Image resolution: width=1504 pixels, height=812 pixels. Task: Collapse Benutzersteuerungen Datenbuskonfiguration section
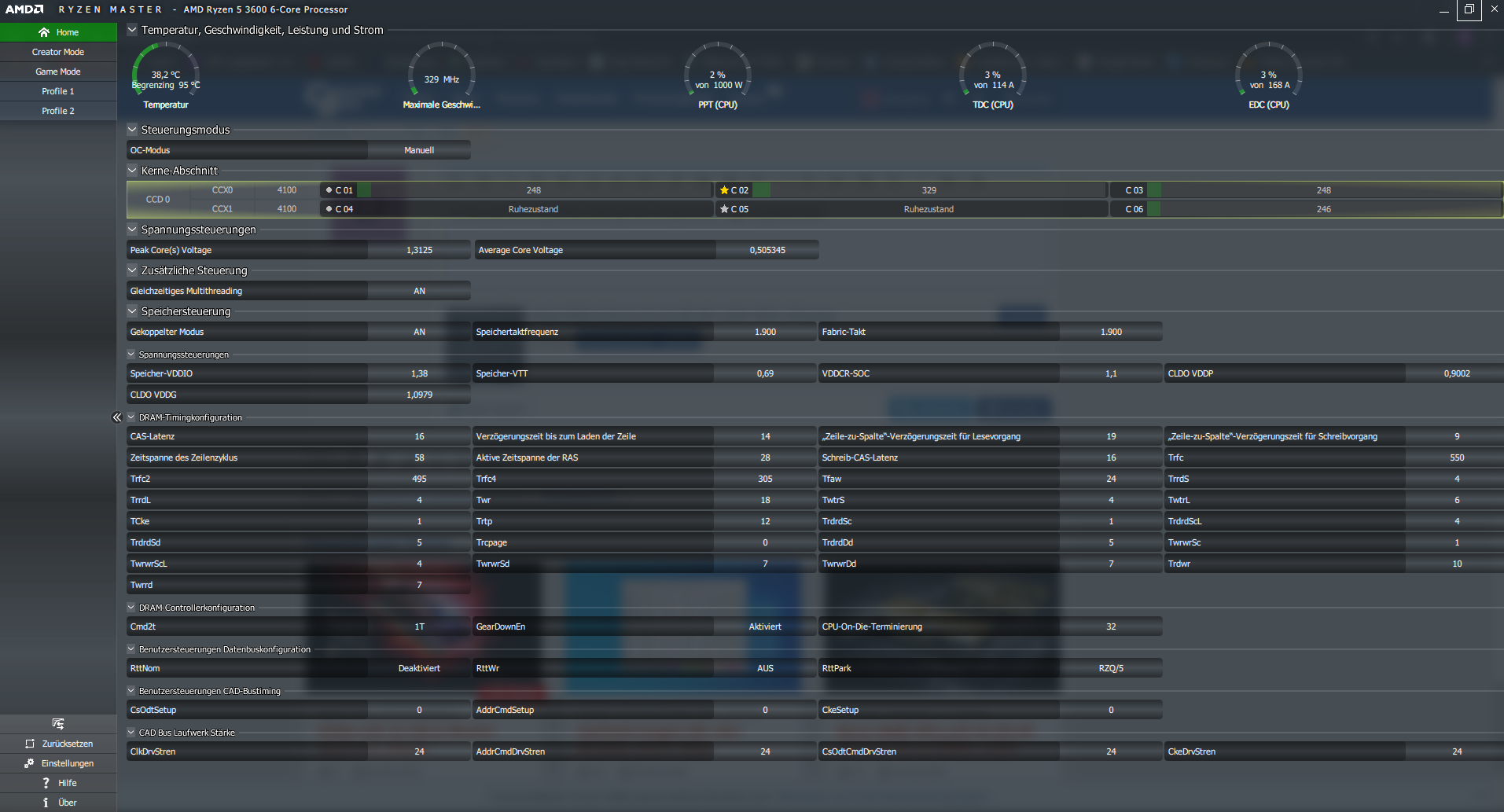131,649
